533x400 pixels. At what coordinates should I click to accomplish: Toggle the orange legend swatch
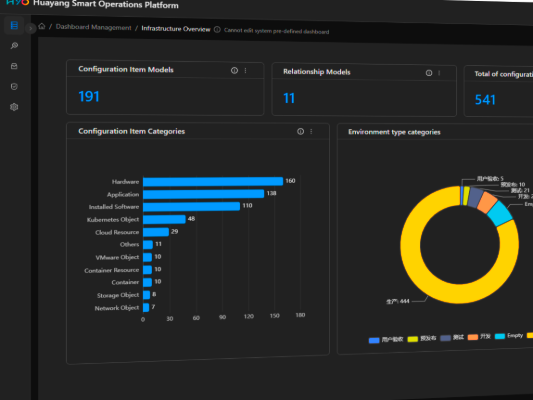click(x=473, y=337)
